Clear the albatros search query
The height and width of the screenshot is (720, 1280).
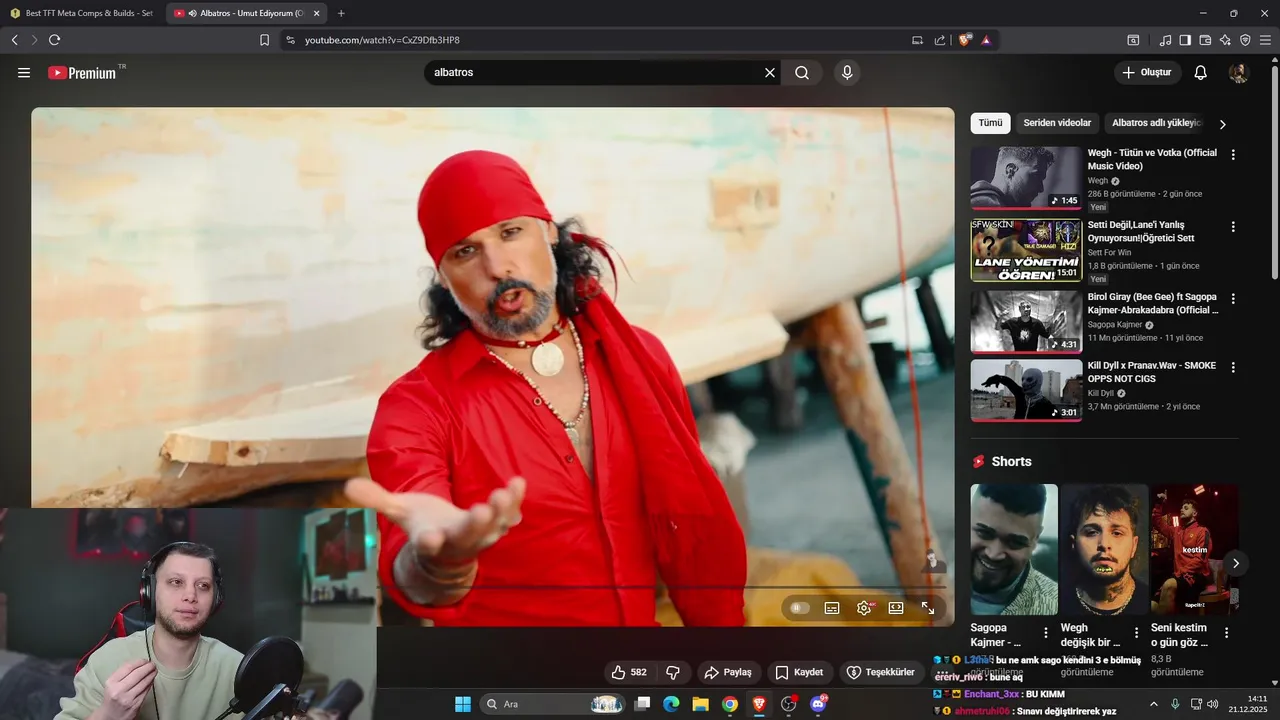click(770, 73)
